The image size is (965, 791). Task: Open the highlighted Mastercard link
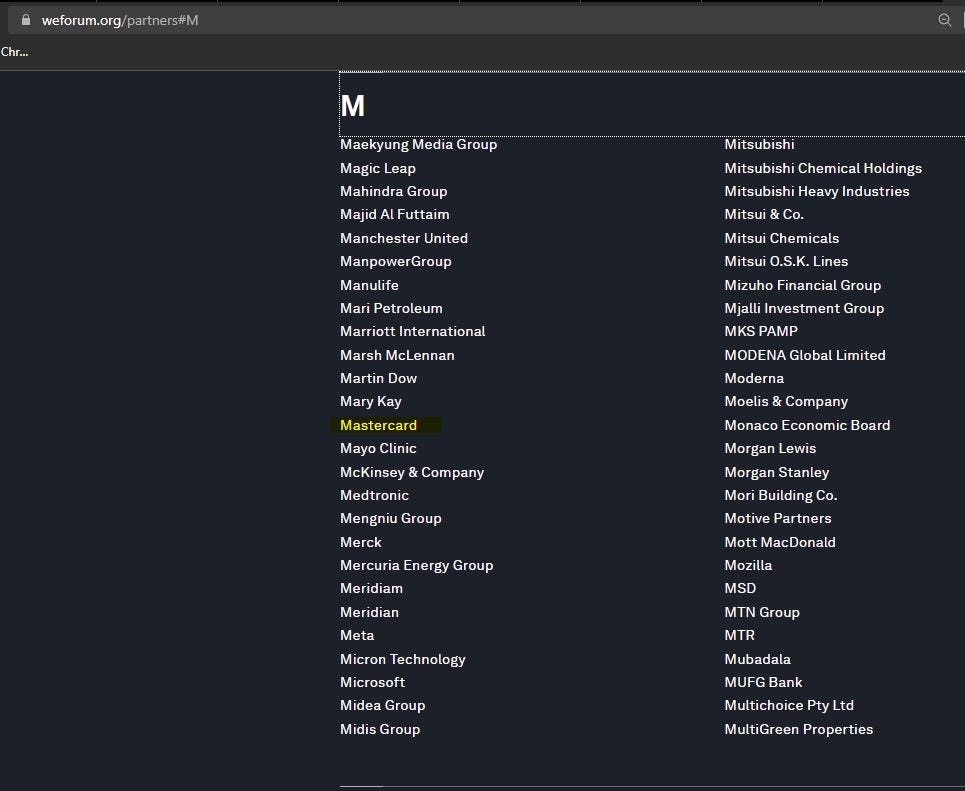[378, 425]
